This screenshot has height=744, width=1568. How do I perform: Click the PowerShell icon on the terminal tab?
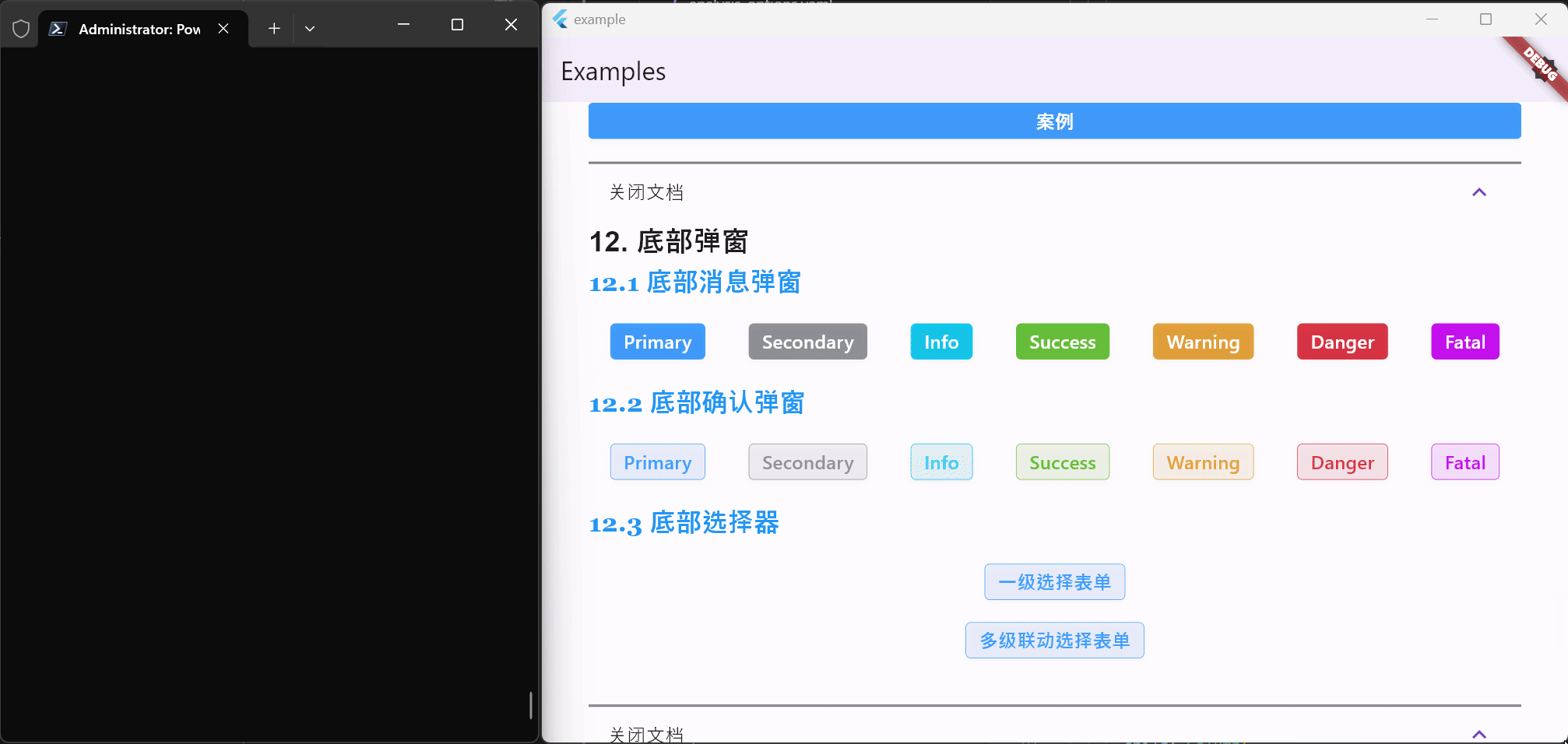tap(58, 28)
